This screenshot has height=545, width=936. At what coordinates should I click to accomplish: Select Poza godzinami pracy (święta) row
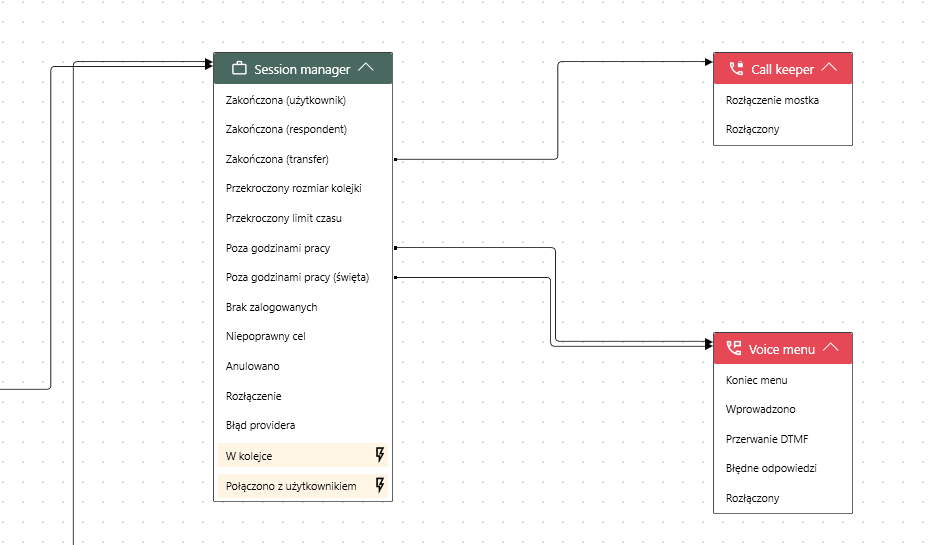pyautogui.click(x=297, y=277)
